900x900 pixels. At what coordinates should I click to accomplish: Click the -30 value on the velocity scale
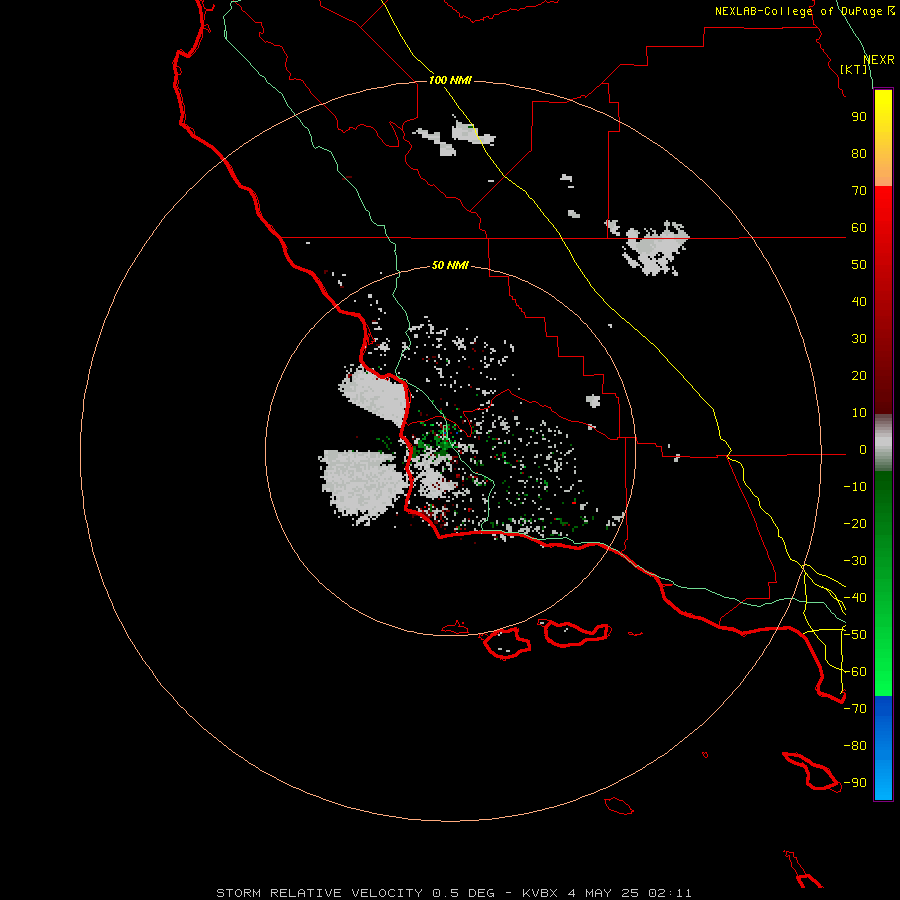coord(855,561)
